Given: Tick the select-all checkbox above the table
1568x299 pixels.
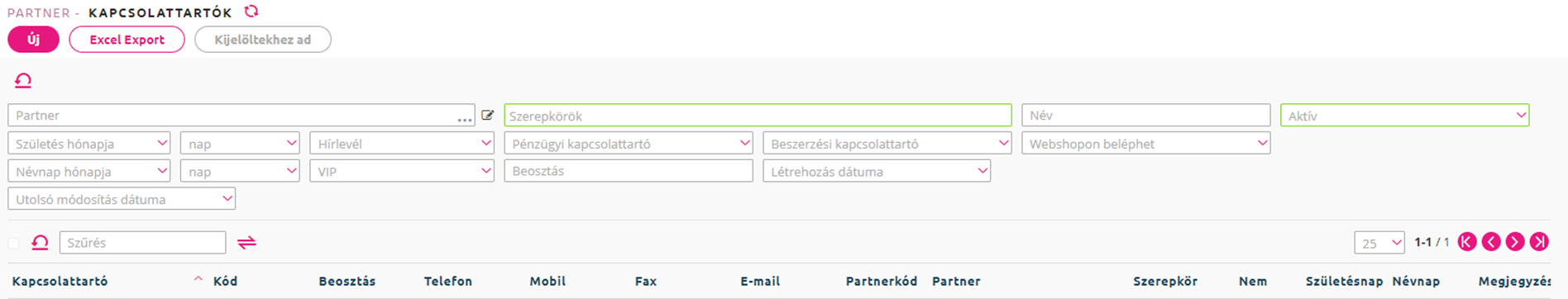Looking at the screenshot, I should [x=13, y=243].
